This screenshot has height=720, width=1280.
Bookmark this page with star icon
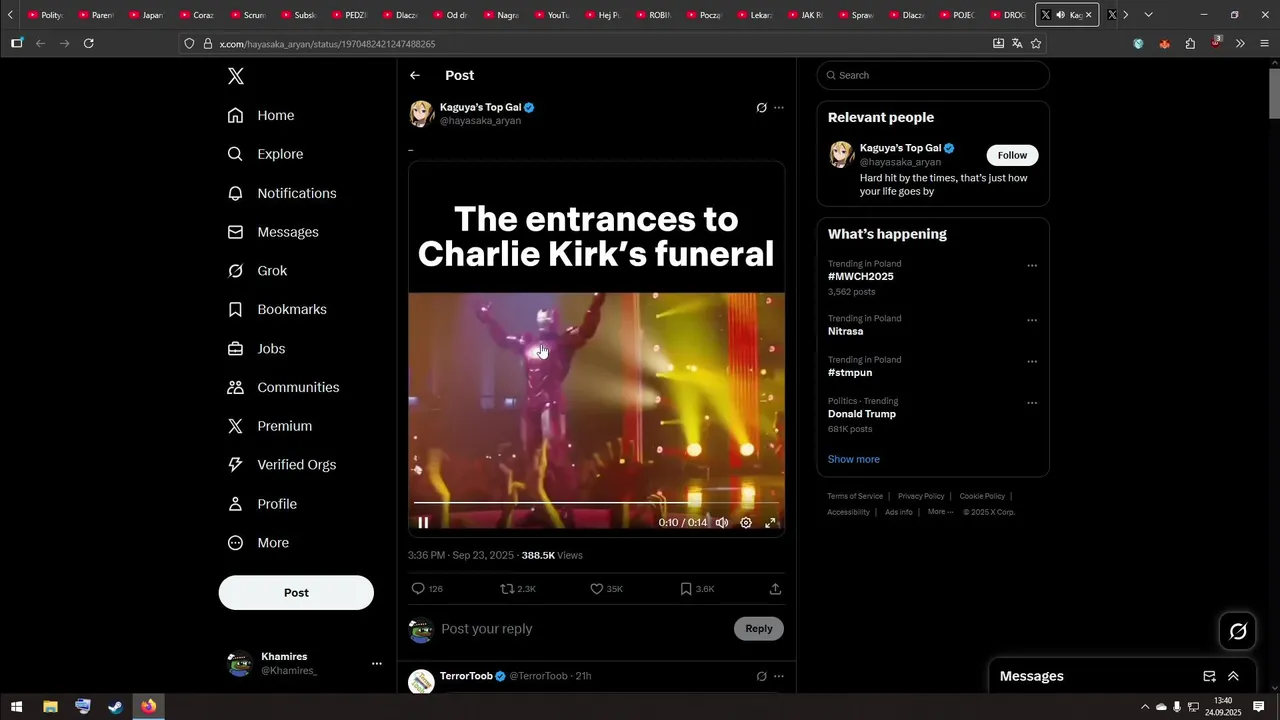tap(1036, 44)
